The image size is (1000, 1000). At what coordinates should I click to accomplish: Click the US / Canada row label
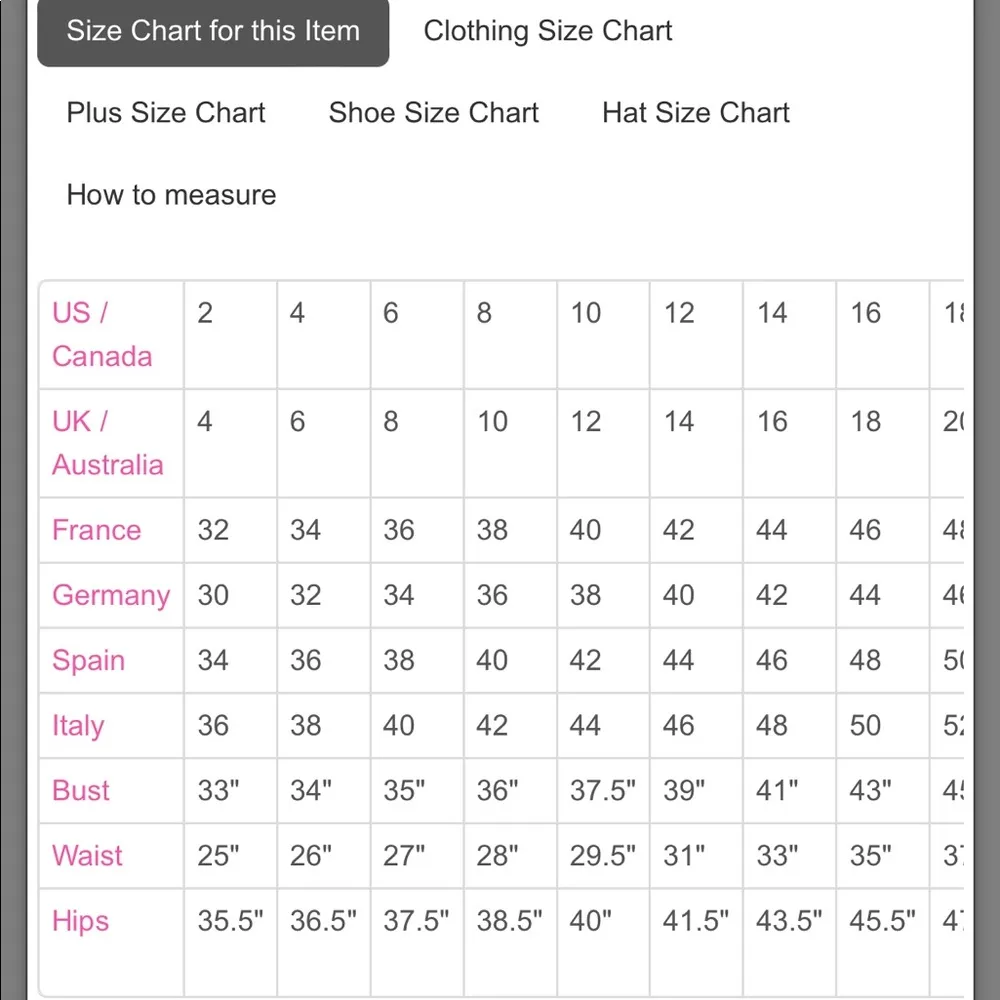102,335
